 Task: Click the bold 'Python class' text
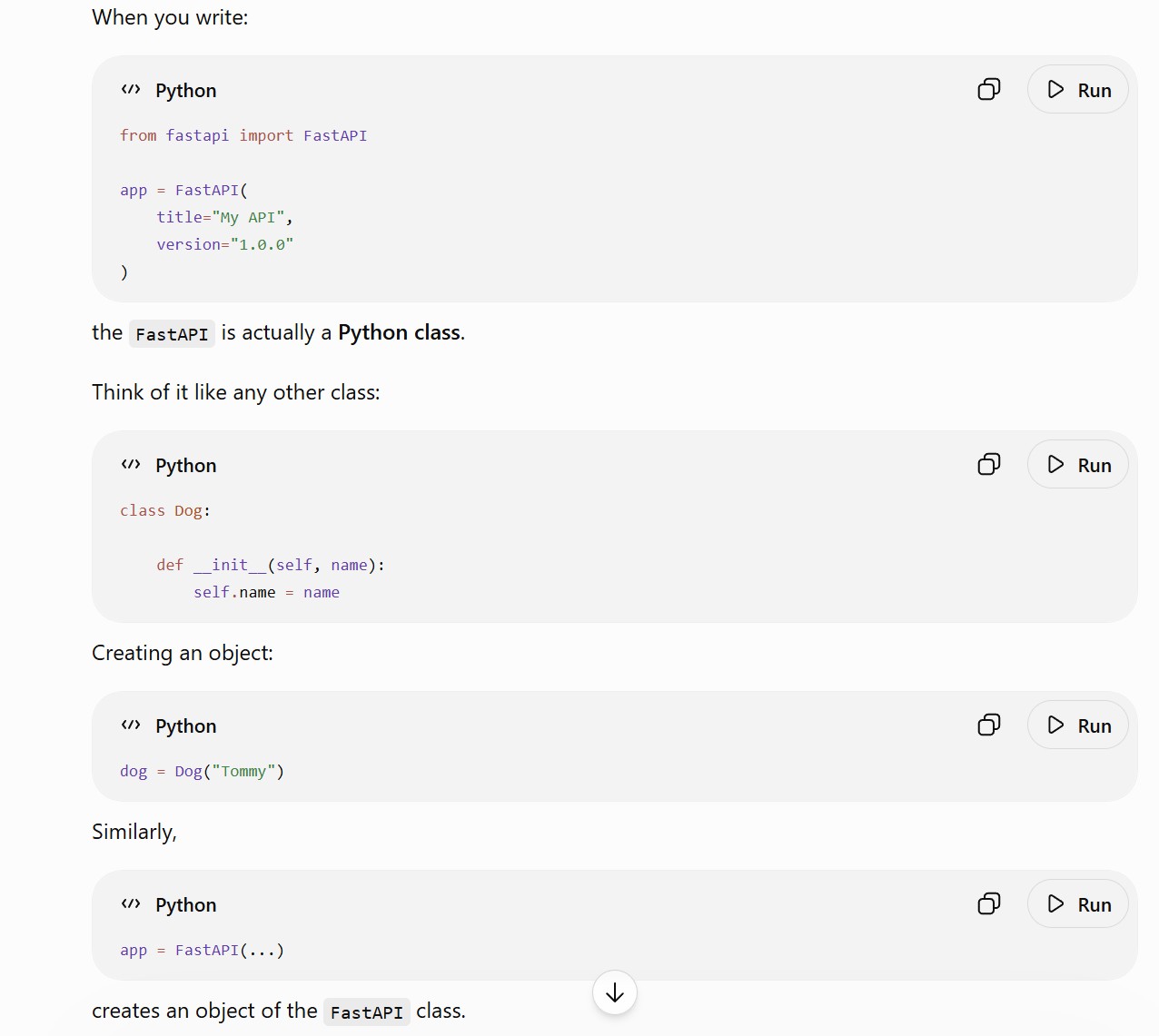400,332
